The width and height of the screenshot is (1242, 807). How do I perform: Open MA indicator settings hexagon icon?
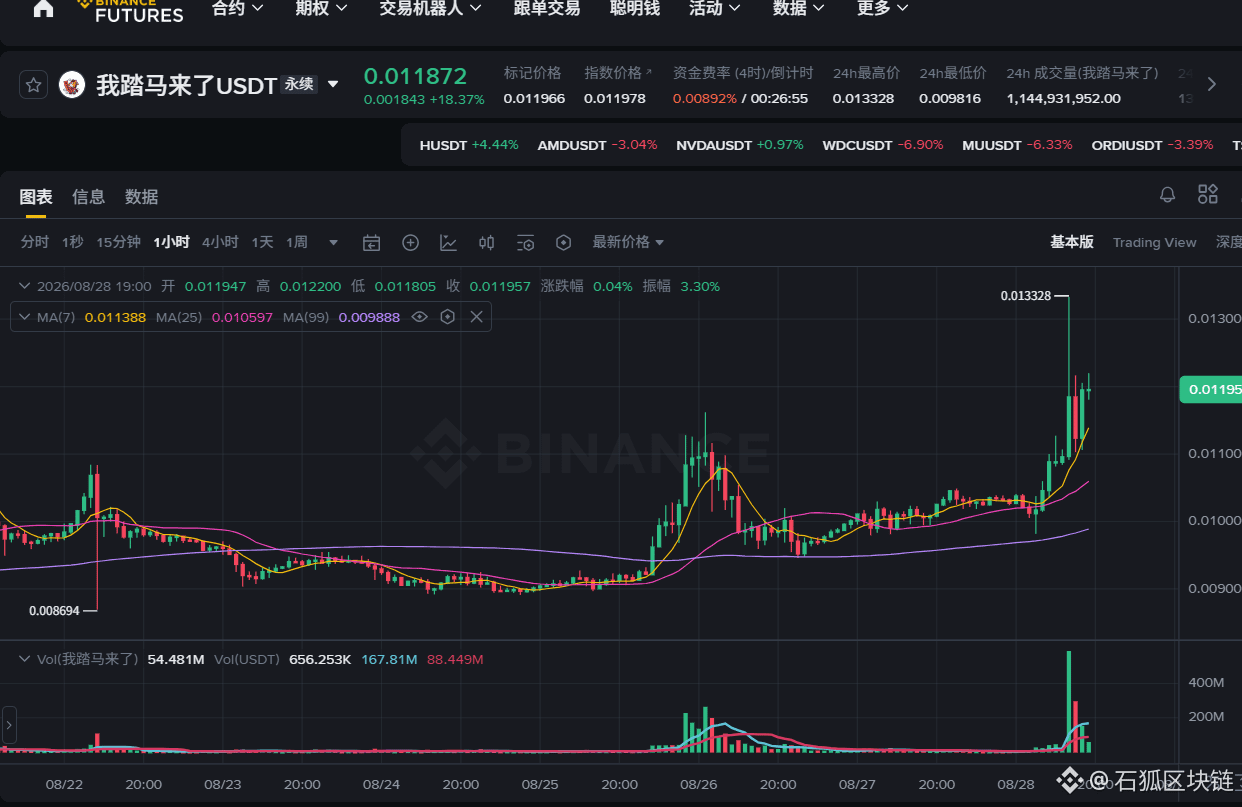pyautogui.click(x=448, y=317)
